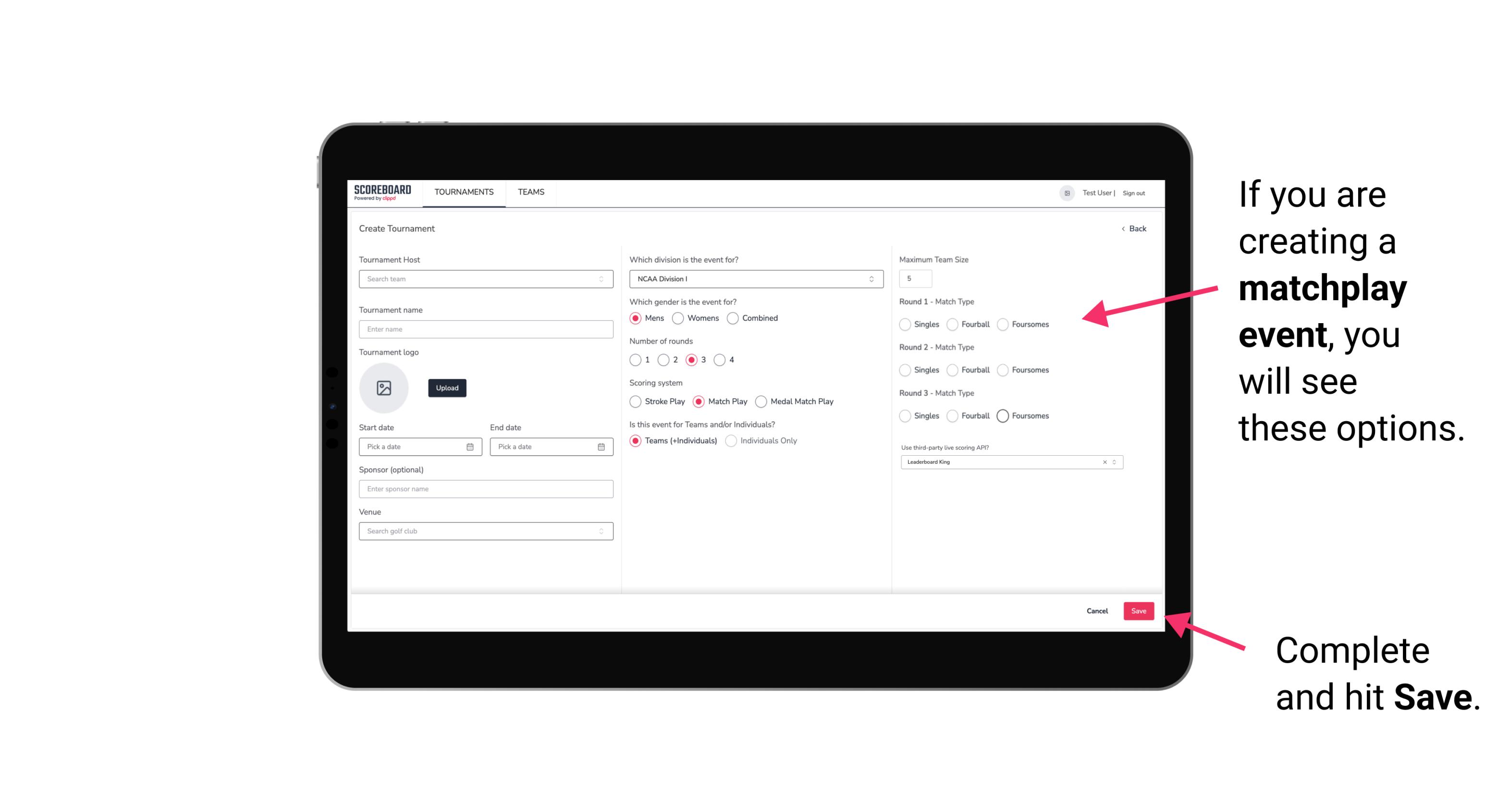Viewport: 1510px width, 812px height.
Task: Select the Individuals Only event option
Action: 730,441
